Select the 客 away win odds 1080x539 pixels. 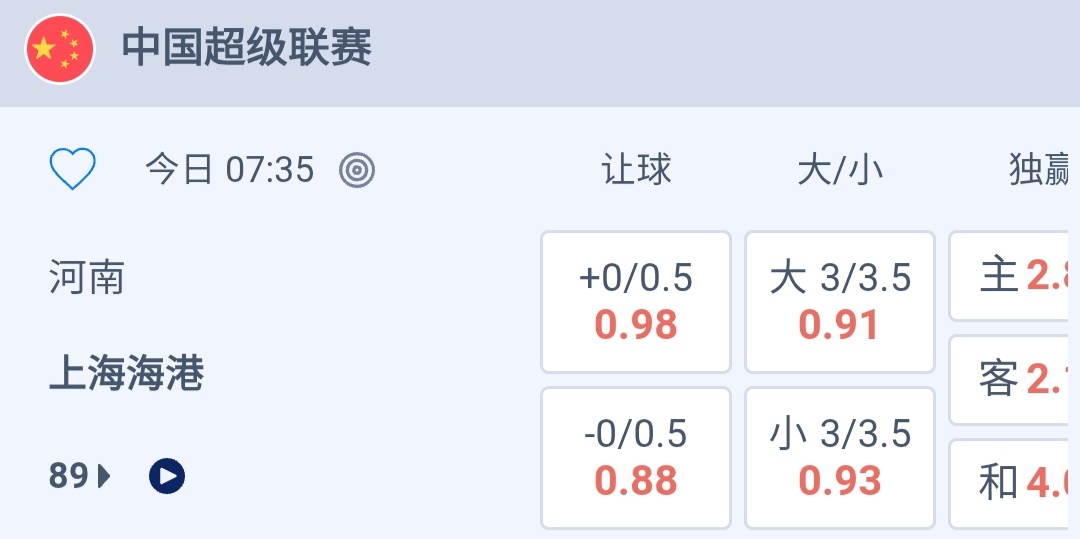[x=1012, y=380]
